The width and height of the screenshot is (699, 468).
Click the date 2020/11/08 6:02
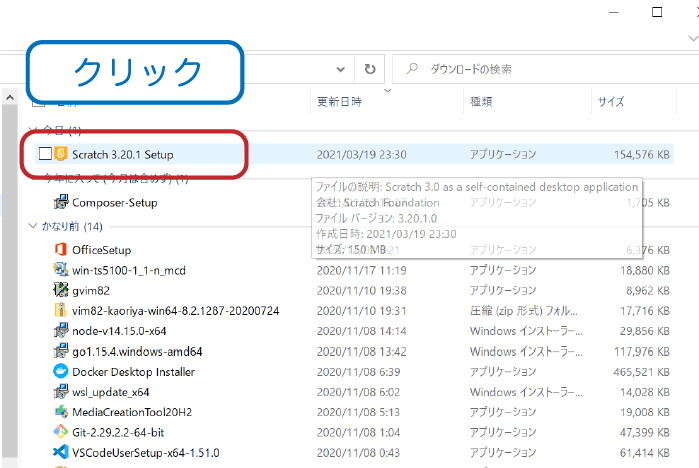click(x=358, y=392)
